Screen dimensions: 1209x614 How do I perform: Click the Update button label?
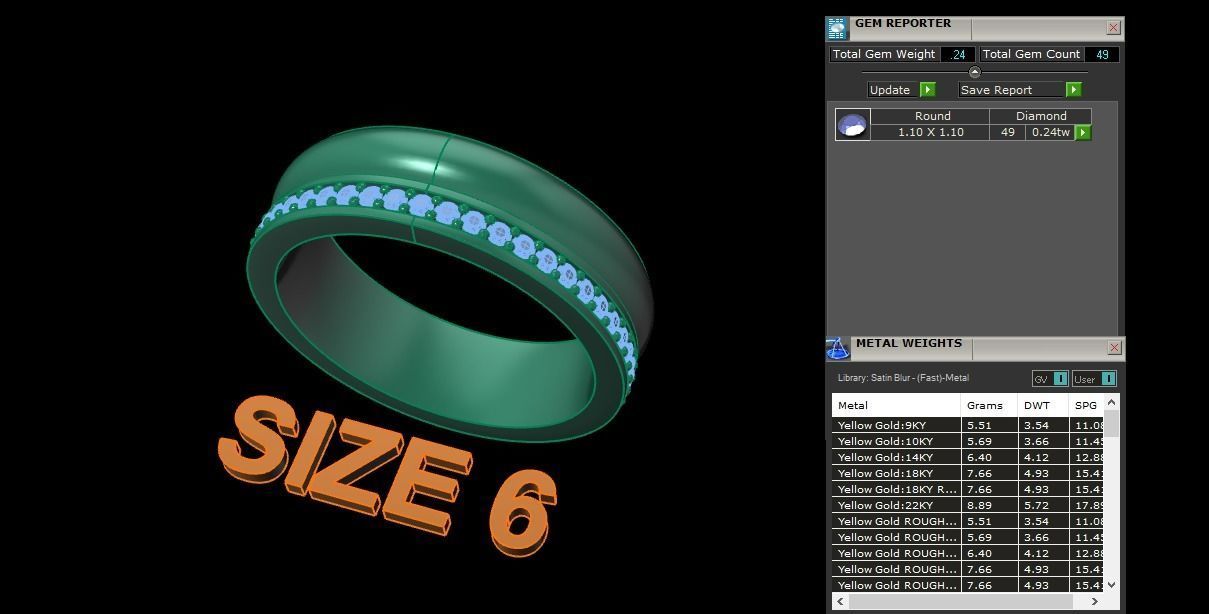point(890,90)
